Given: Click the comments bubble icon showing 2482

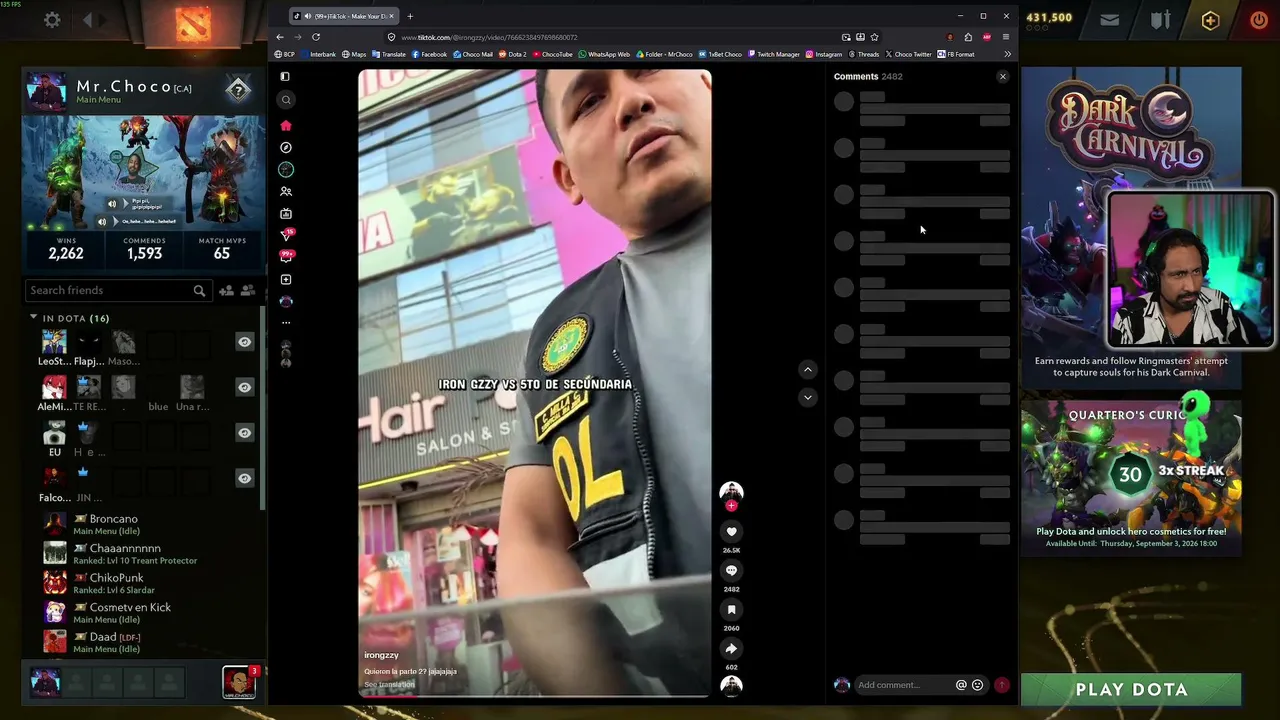Looking at the screenshot, I should click(731, 571).
